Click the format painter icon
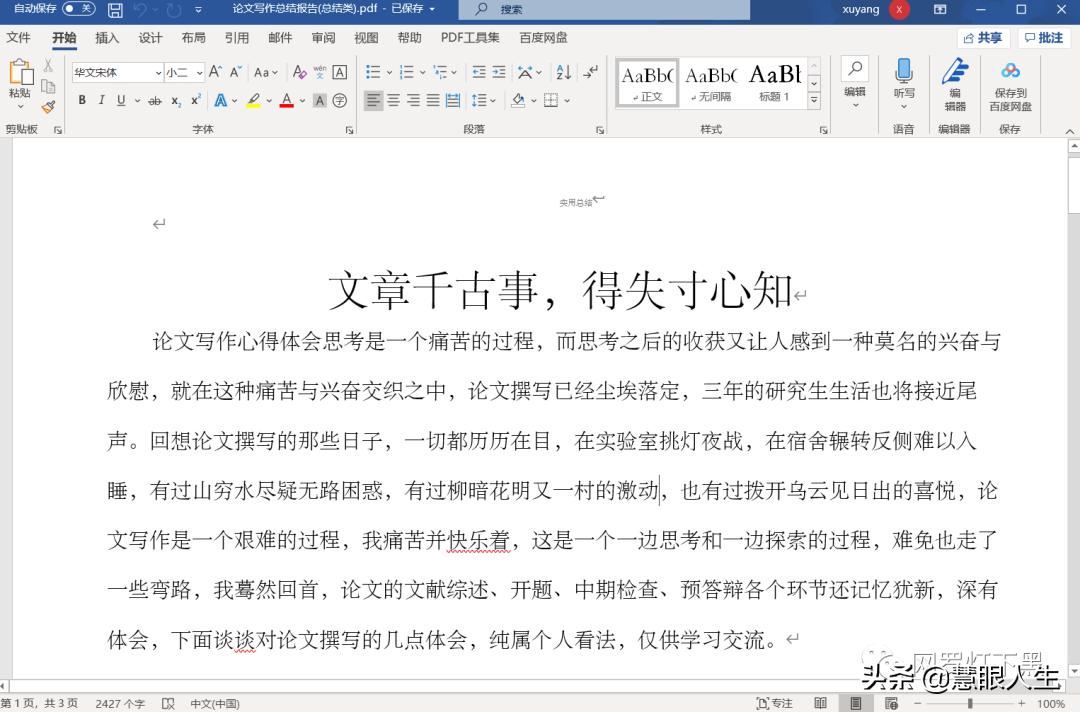The height and width of the screenshot is (712, 1080). click(50, 106)
